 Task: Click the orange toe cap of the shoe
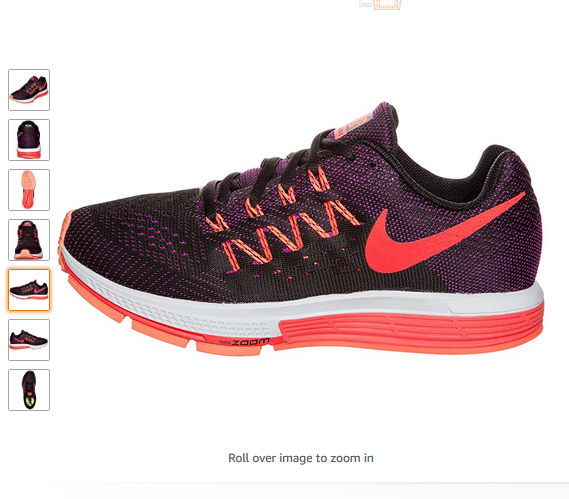coord(65,232)
